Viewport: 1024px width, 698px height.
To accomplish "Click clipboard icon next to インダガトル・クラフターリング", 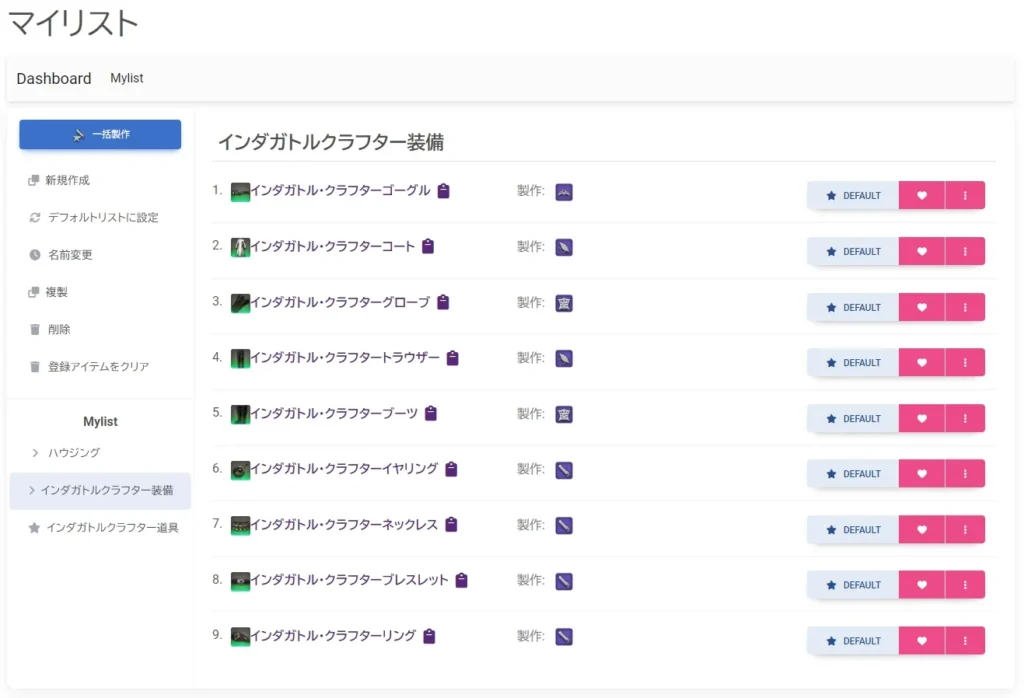I will coord(429,636).
